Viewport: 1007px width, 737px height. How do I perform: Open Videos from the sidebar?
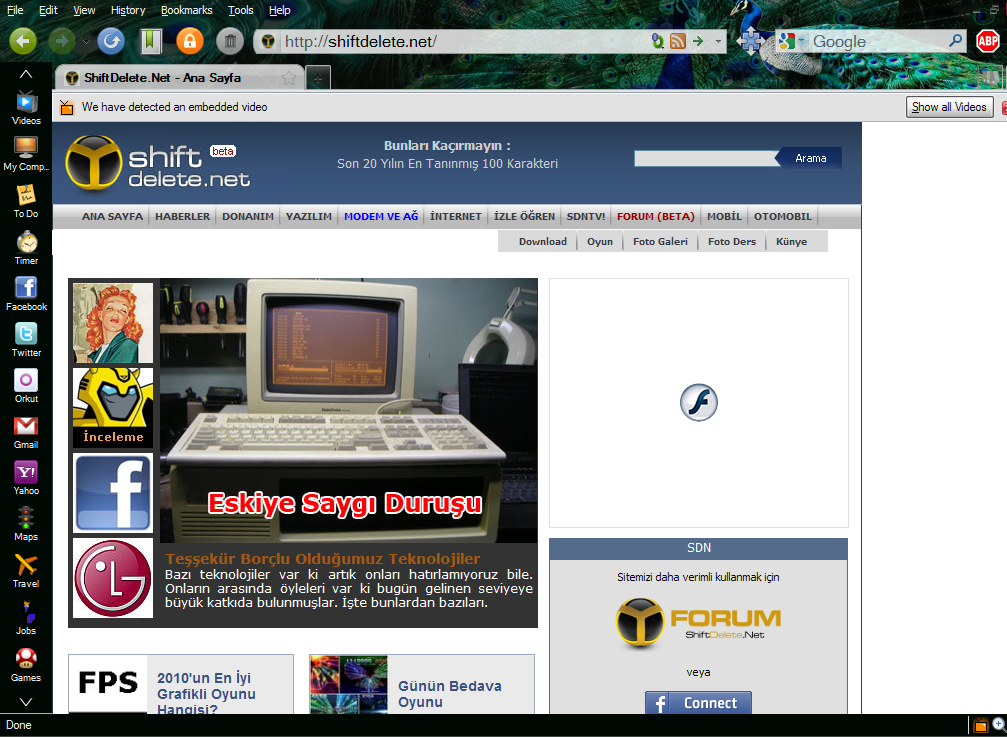[x=26, y=108]
